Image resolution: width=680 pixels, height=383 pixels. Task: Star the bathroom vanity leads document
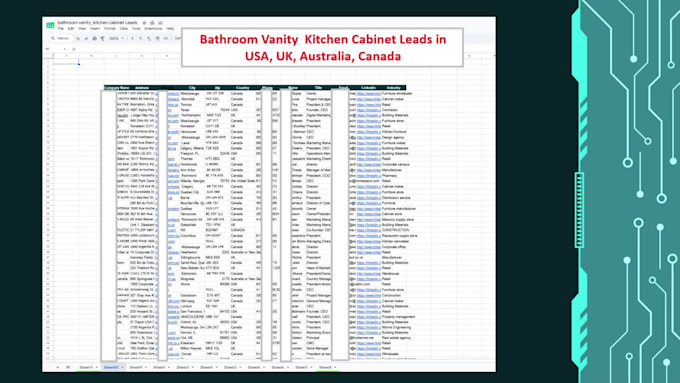coord(144,23)
